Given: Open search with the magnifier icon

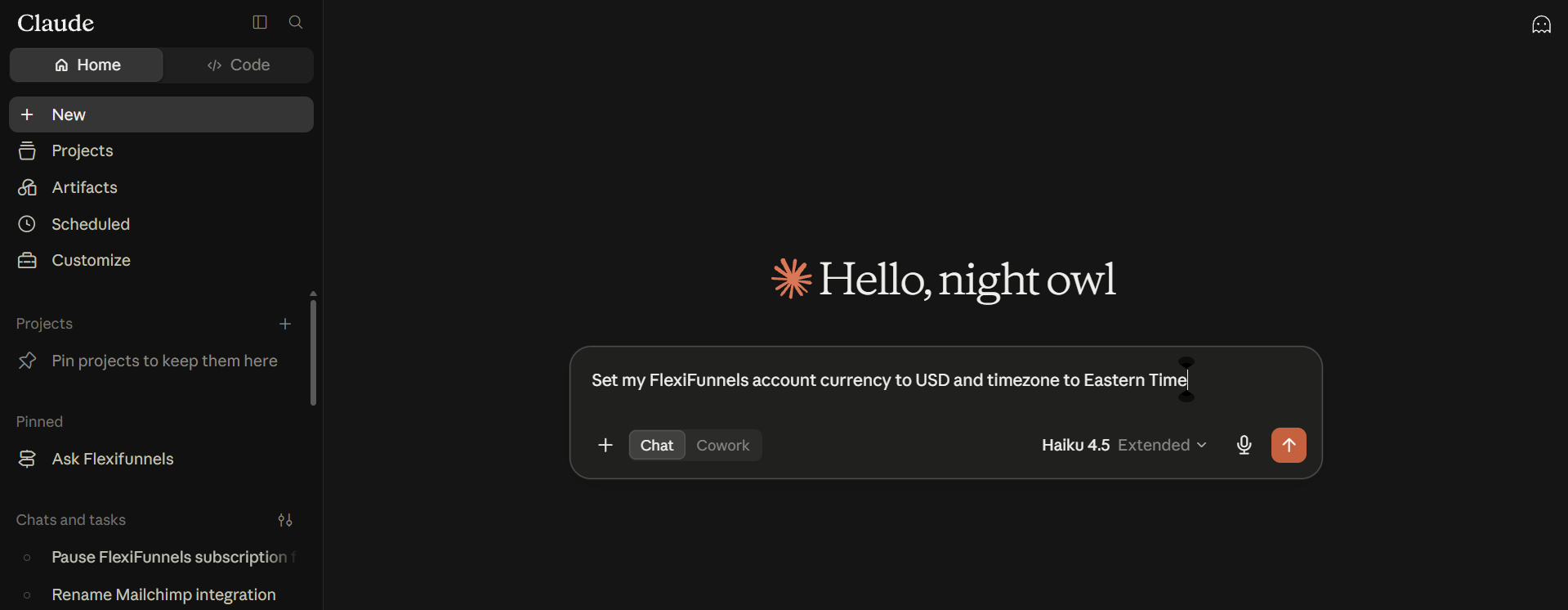Looking at the screenshot, I should (x=296, y=22).
